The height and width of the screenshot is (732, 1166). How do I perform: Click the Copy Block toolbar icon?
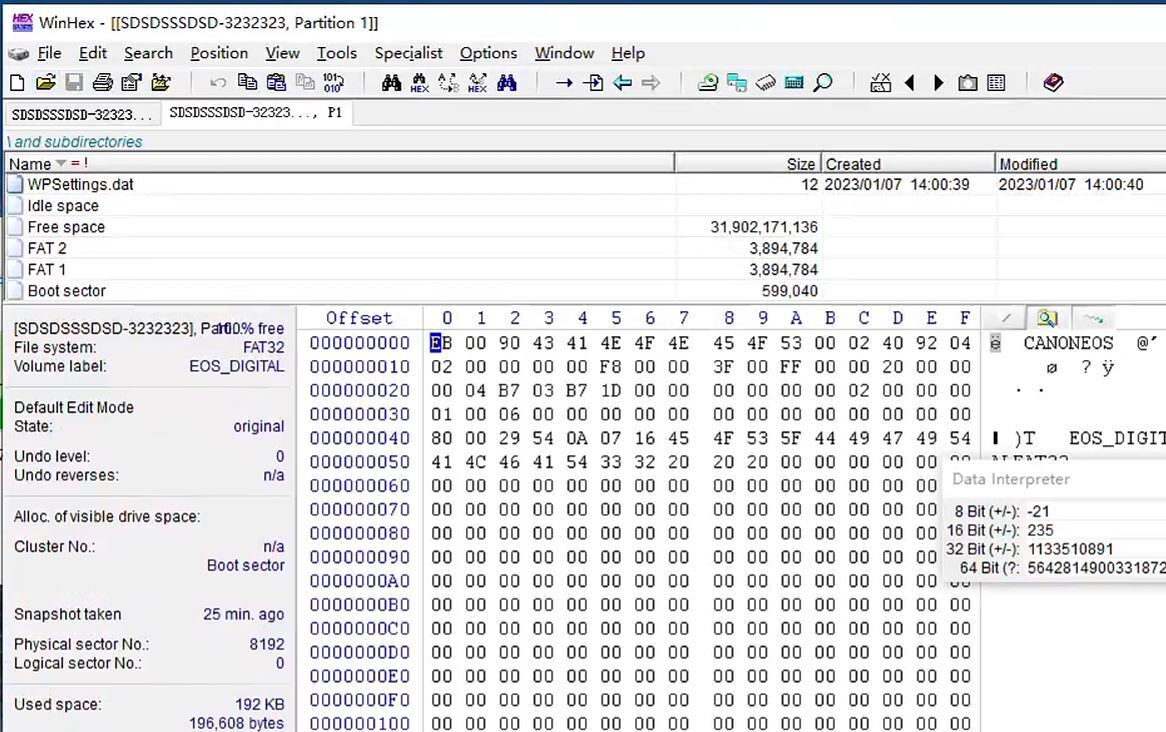click(248, 83)
